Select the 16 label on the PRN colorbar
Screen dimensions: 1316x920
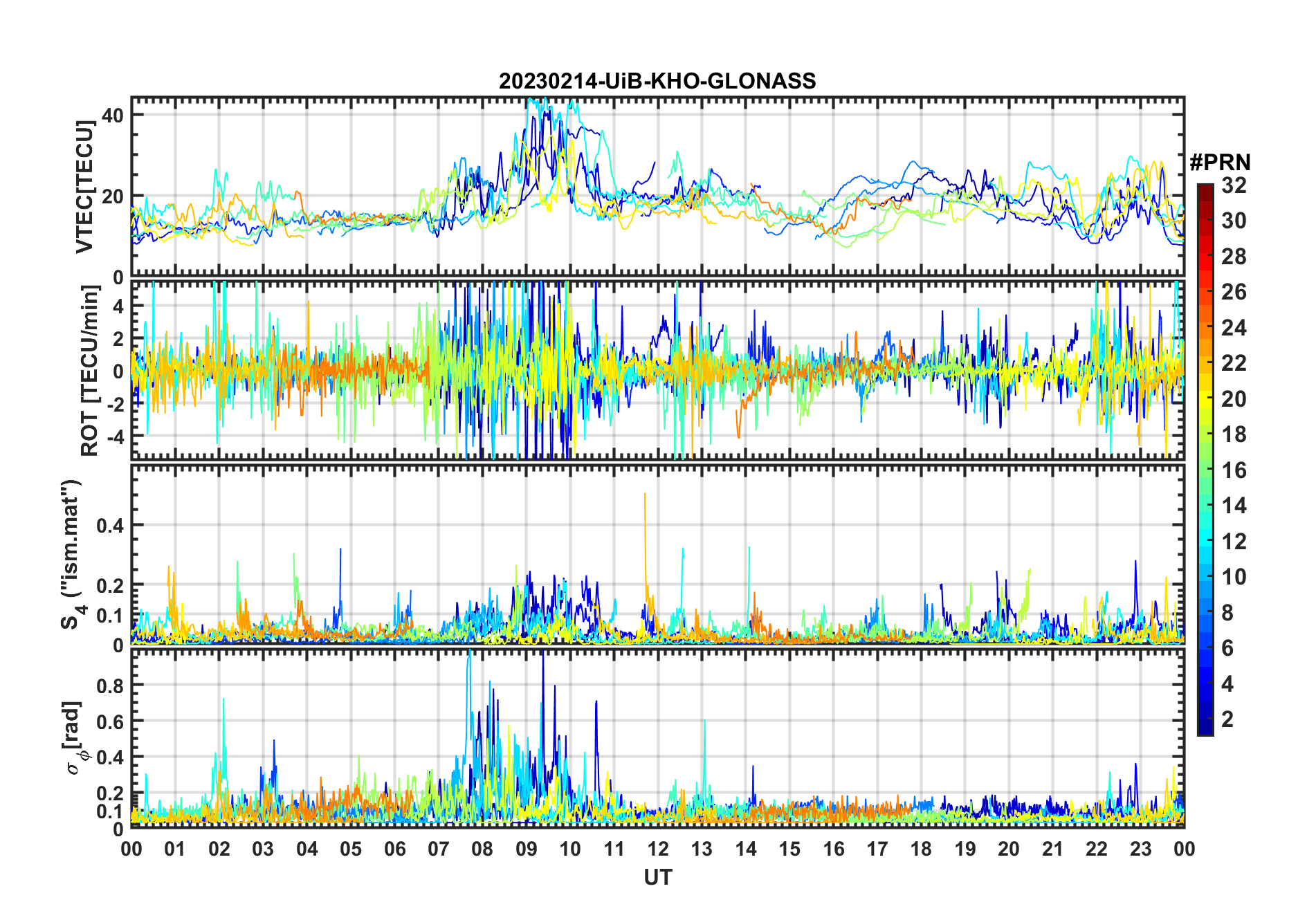click(1234, 470)
